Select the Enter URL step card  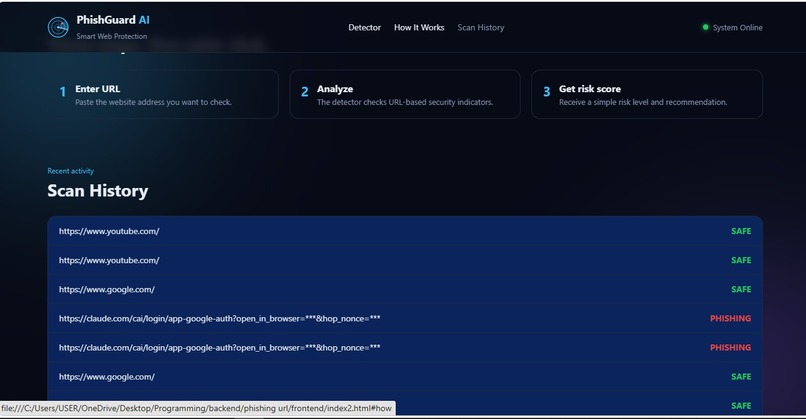163,94
